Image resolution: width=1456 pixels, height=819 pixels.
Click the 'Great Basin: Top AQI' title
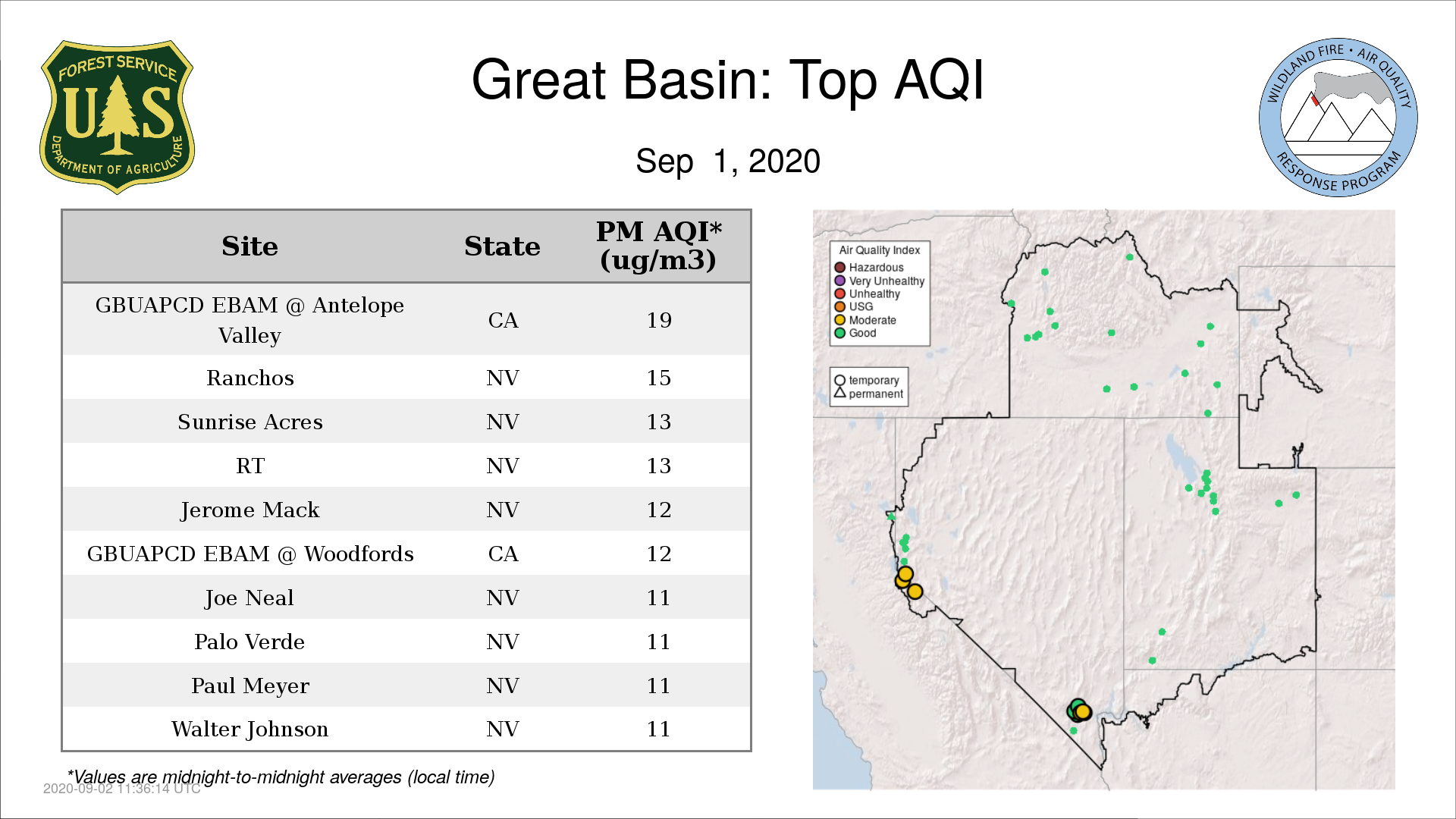(x=728, y=80)
